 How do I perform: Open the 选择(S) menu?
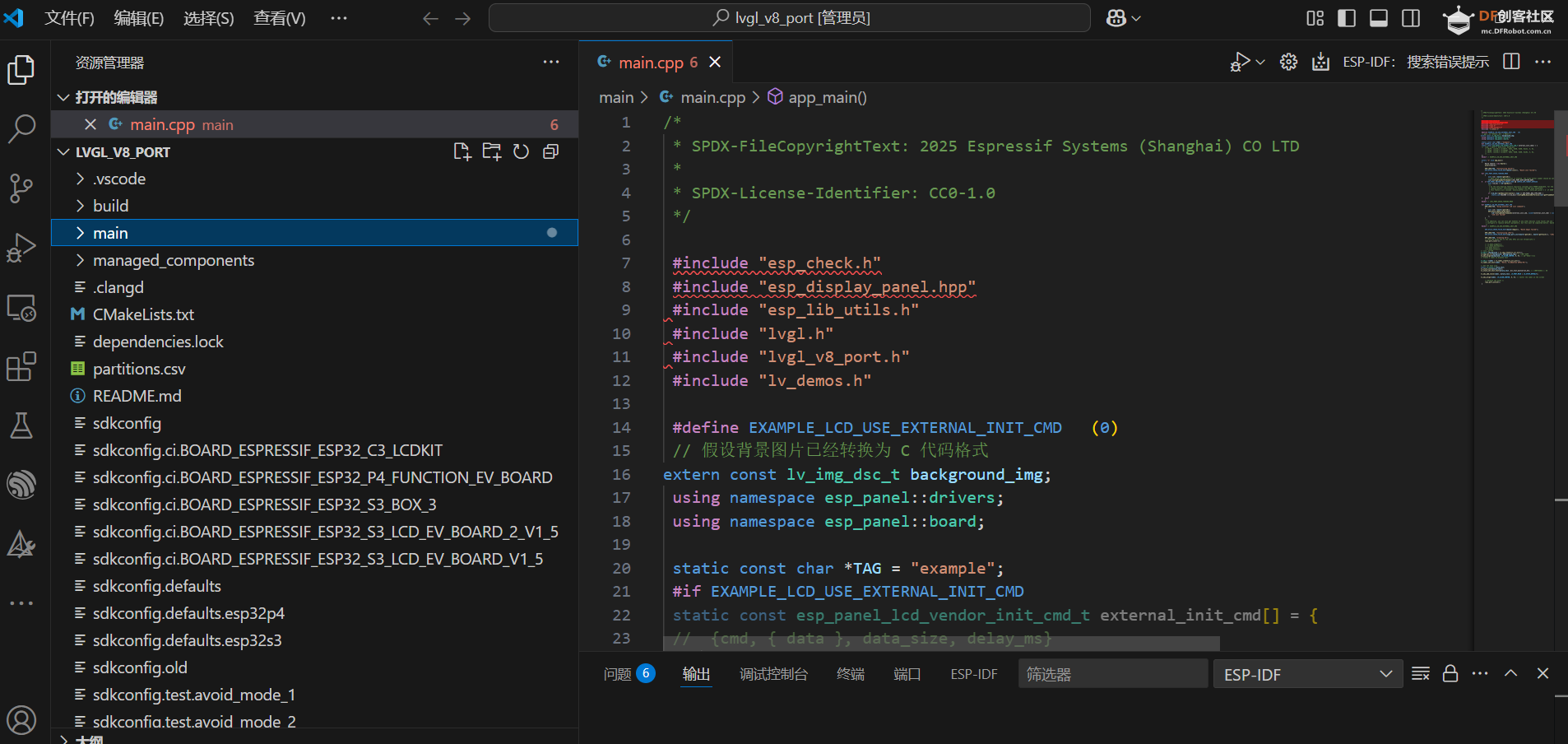click(209, 18)
